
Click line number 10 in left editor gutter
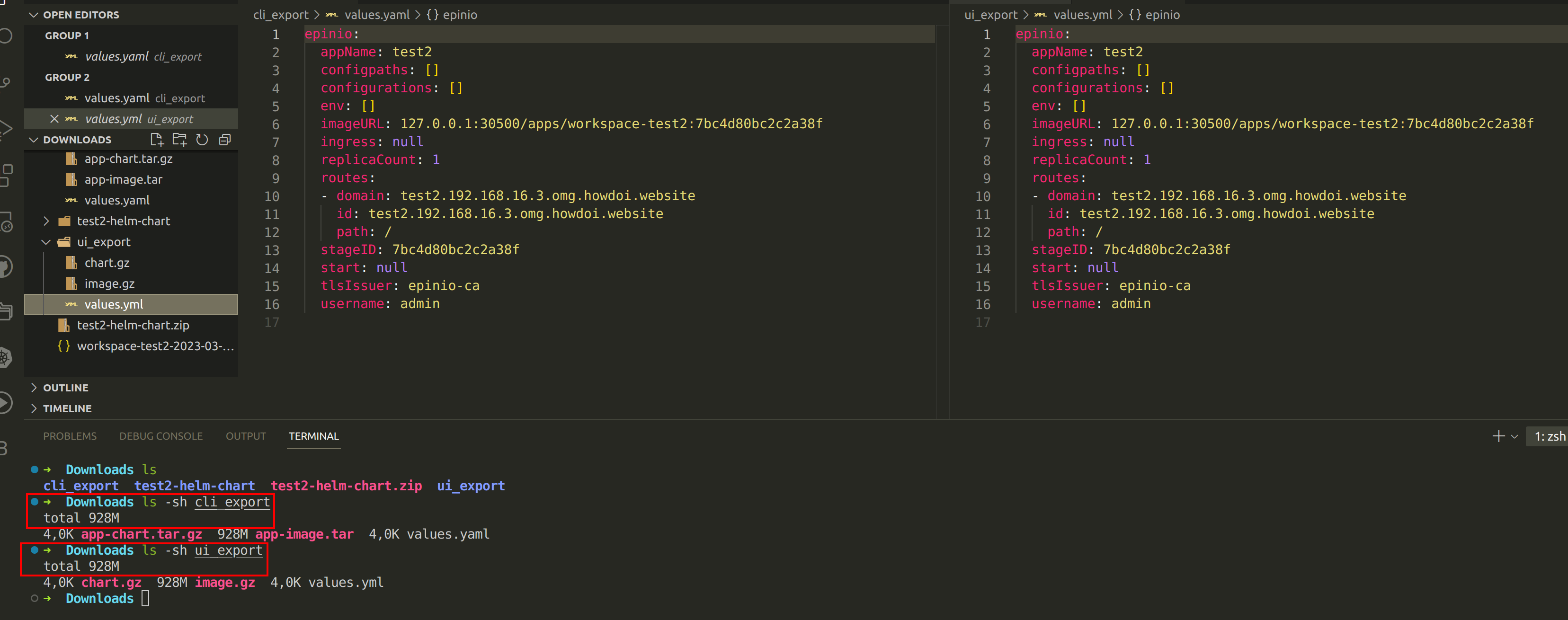(x=271, y=196)
